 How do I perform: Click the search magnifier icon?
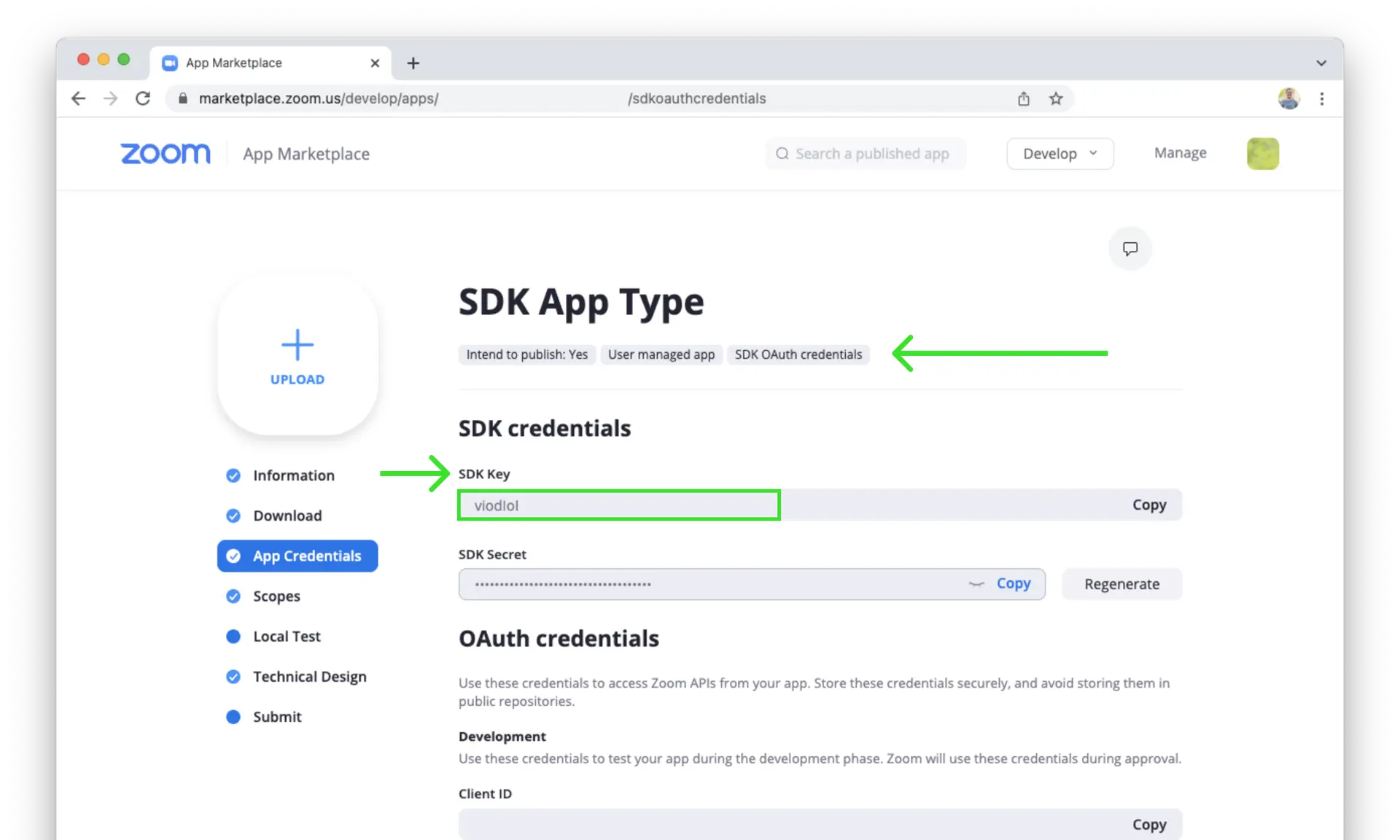(782, 153)
